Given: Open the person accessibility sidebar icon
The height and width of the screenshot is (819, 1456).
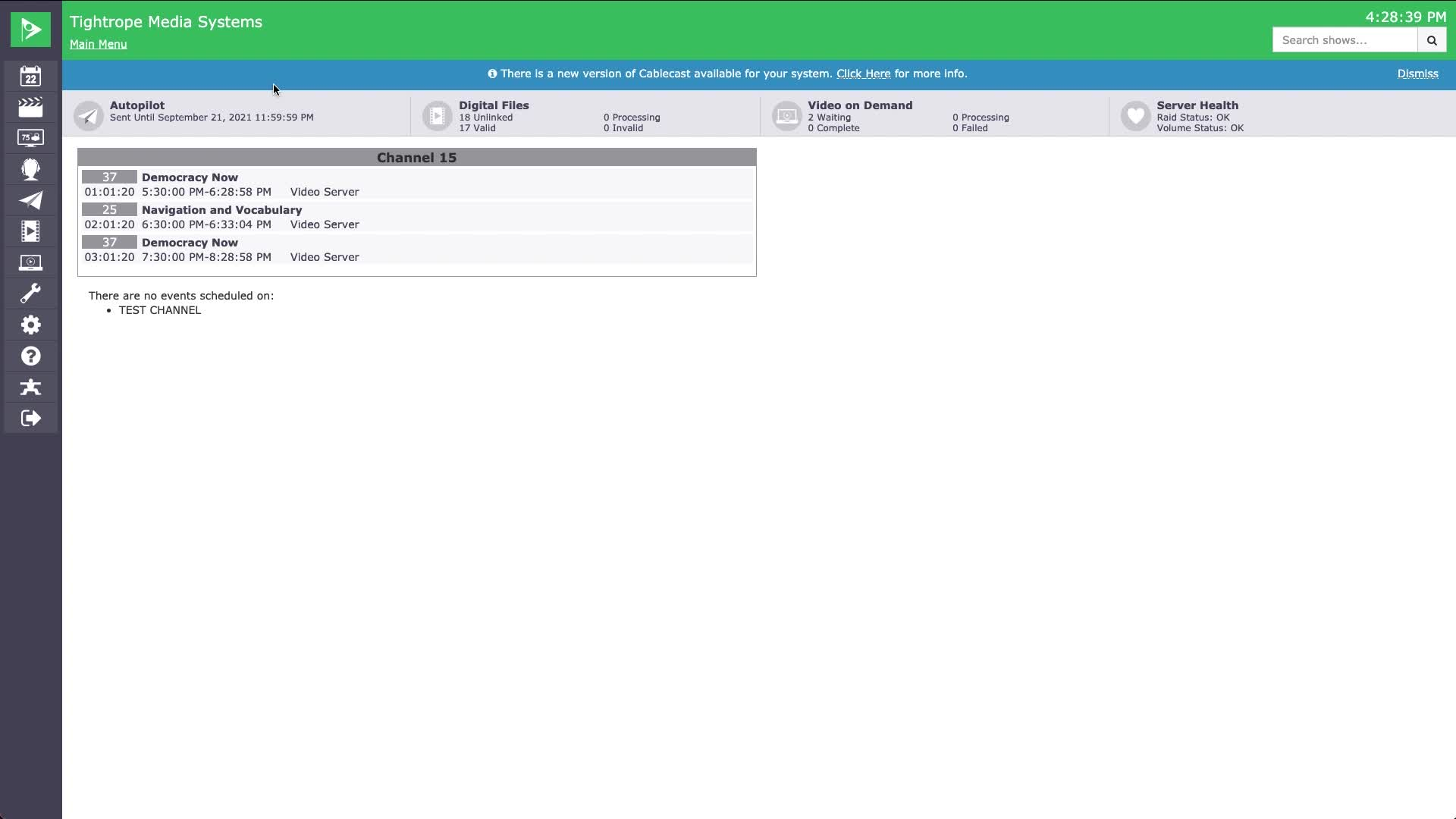Looking at the screenshot, I should pos(30,387).
